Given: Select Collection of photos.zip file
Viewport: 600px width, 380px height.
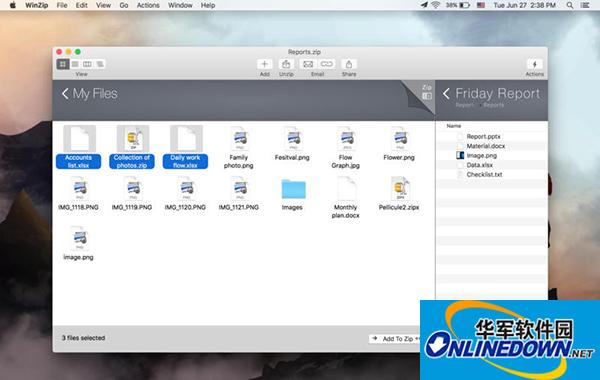Looking at the screenshot, I should pyautogui.click(x=132, y=147).
